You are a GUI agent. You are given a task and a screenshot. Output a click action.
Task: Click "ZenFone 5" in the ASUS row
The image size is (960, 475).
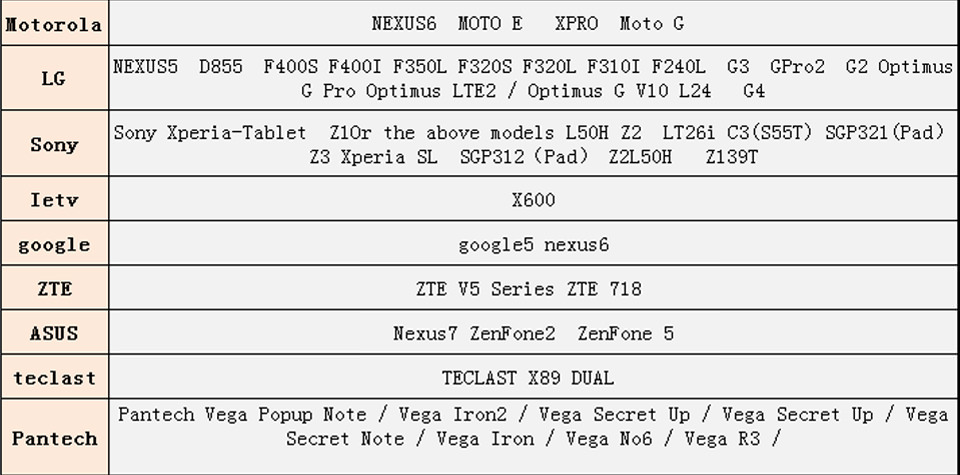point(625,334)
